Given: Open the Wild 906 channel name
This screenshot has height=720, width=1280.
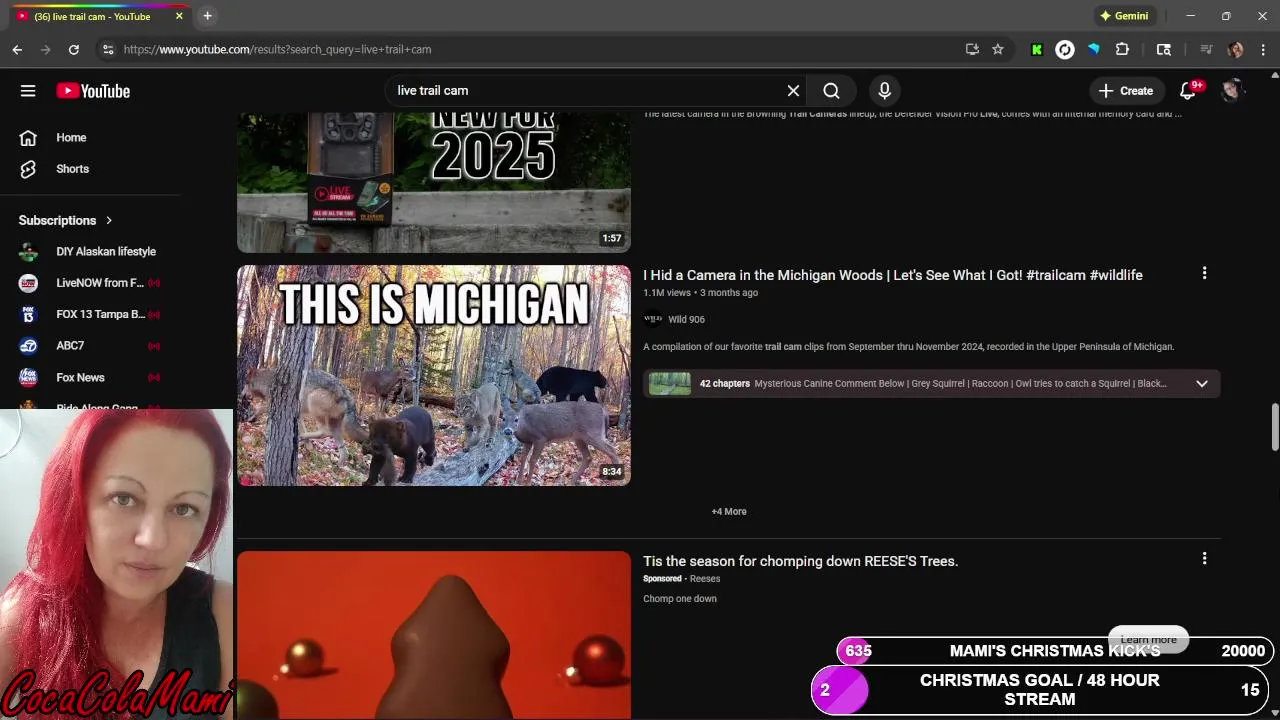Looking at the screenshot, I should (x=686, y=320).
